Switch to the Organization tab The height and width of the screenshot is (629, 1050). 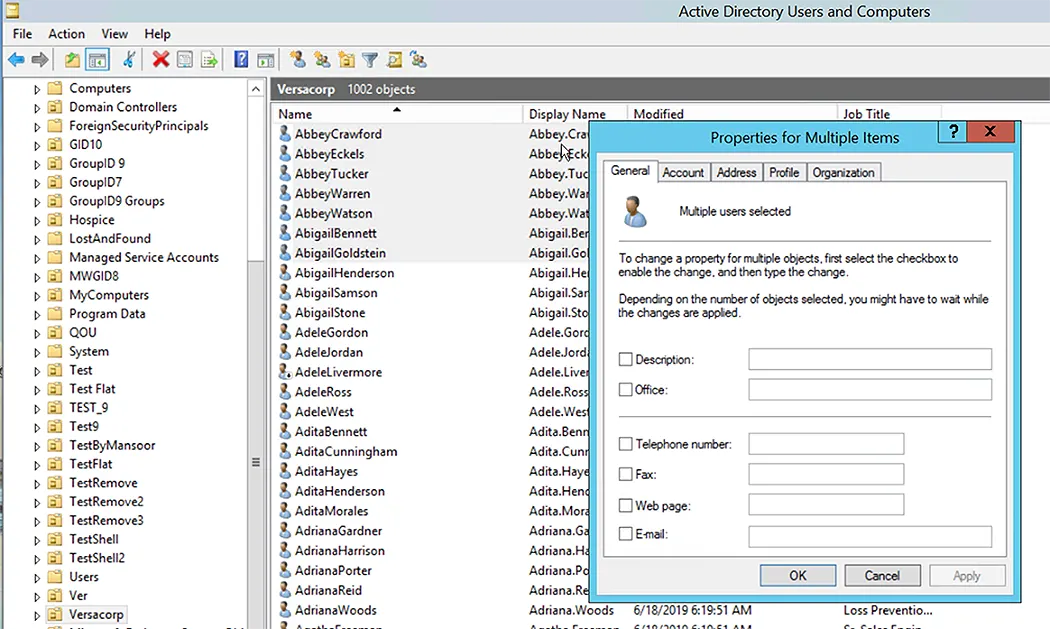[x=843, y=172]
